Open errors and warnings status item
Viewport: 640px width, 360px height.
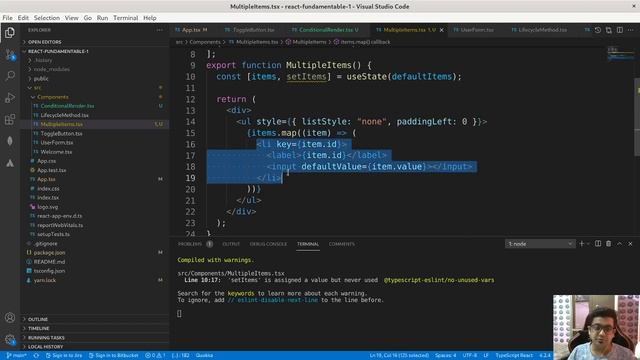pyautogui.click(x=155, y=356)
